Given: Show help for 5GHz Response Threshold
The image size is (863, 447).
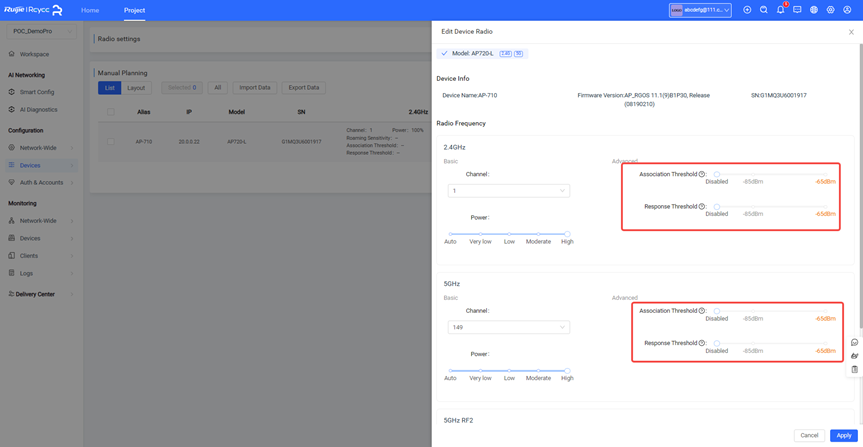Looking at the screenshot, I should [702, 343].
